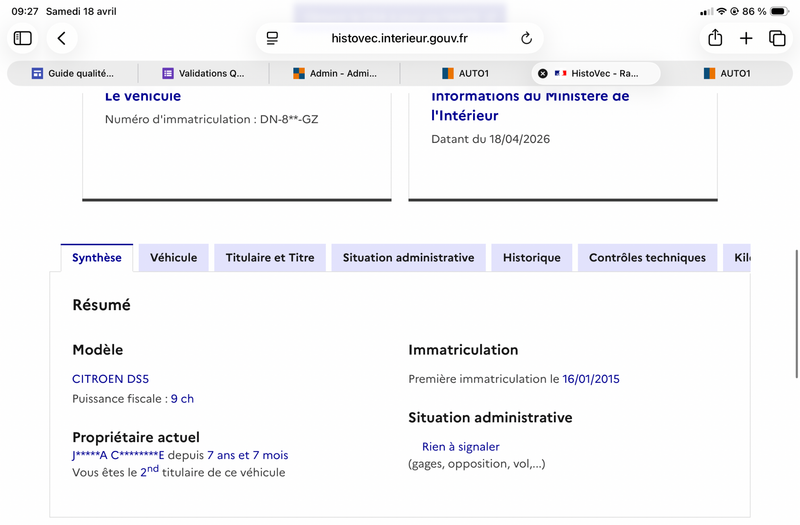Click the histovec.interieur.gouv.fr address field
800x525 pixels.
399,38
